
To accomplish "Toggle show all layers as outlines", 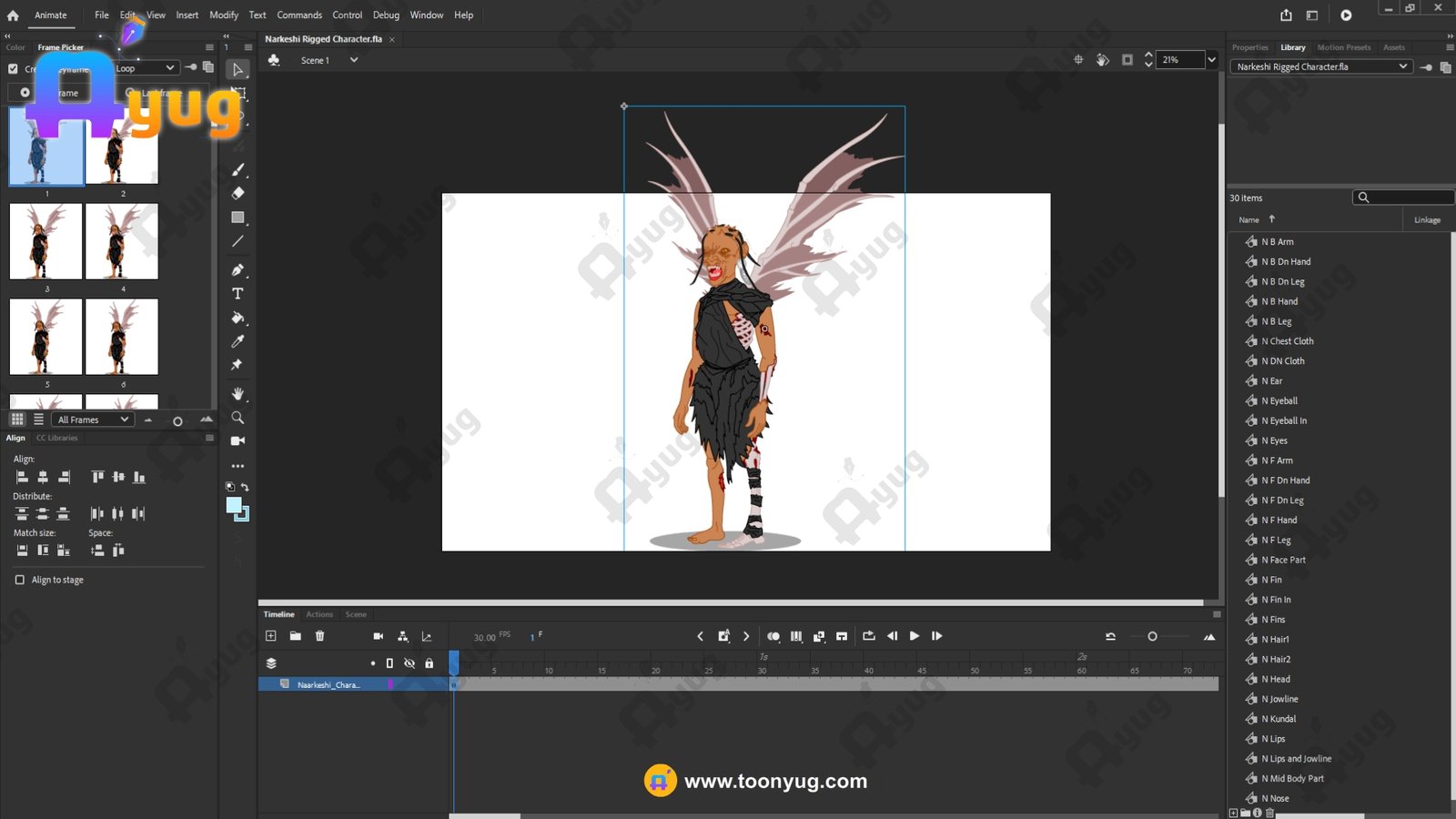I will 389,663.
